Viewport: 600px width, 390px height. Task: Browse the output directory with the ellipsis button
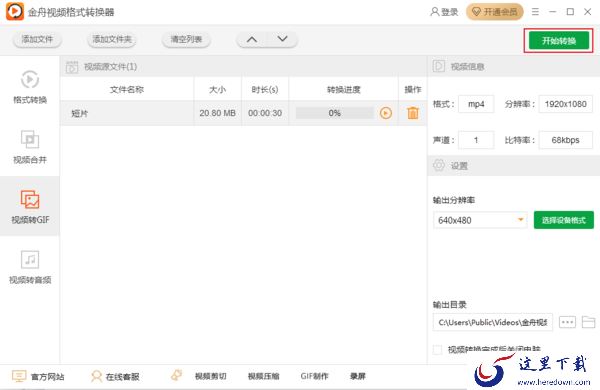click(x=567, y=322)
